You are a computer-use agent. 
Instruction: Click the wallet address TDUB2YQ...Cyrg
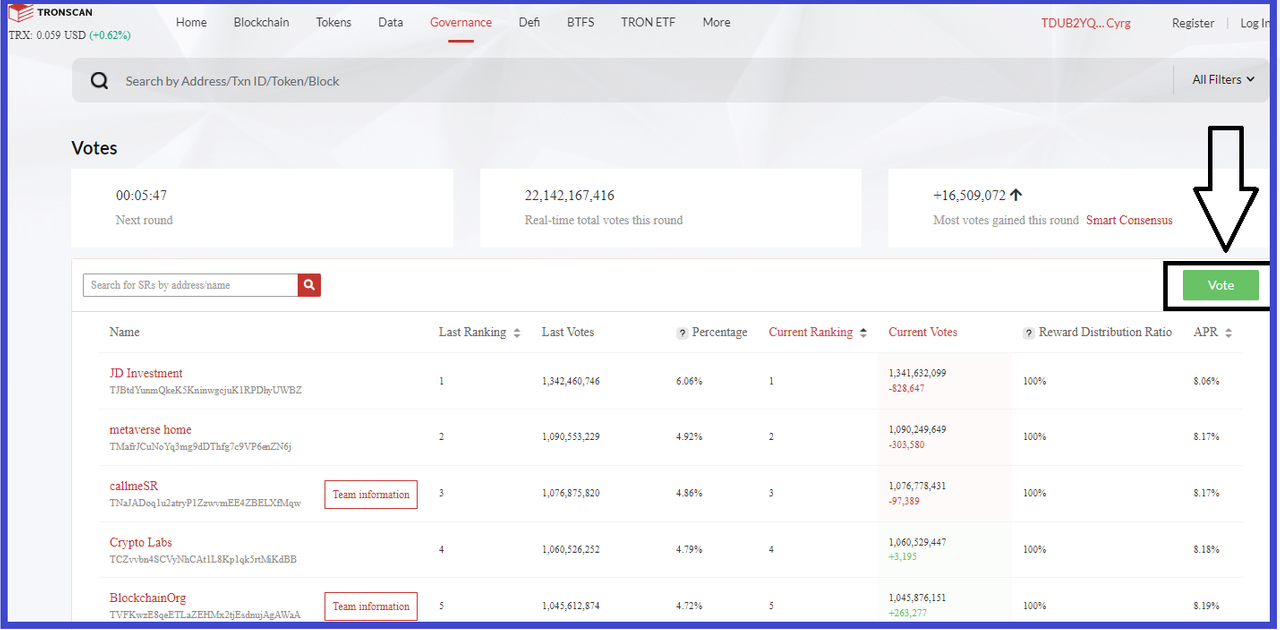point(1086,23)
